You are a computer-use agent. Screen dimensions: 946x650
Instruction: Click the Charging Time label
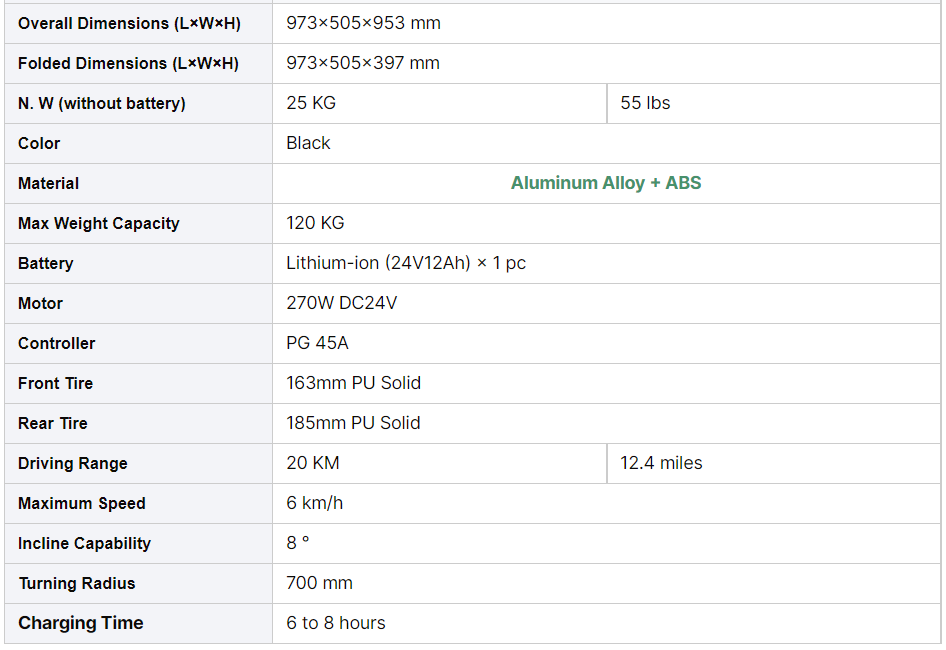(80, 623)
